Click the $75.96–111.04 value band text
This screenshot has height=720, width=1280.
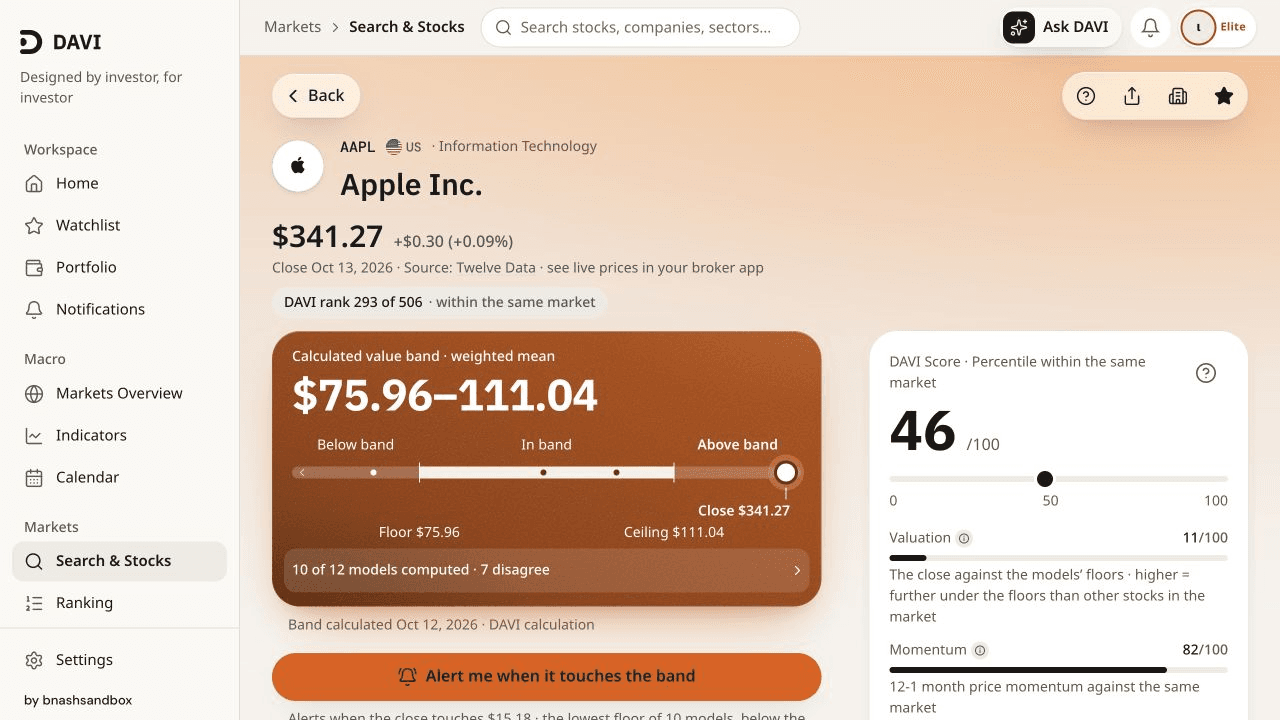coord(445,396)
